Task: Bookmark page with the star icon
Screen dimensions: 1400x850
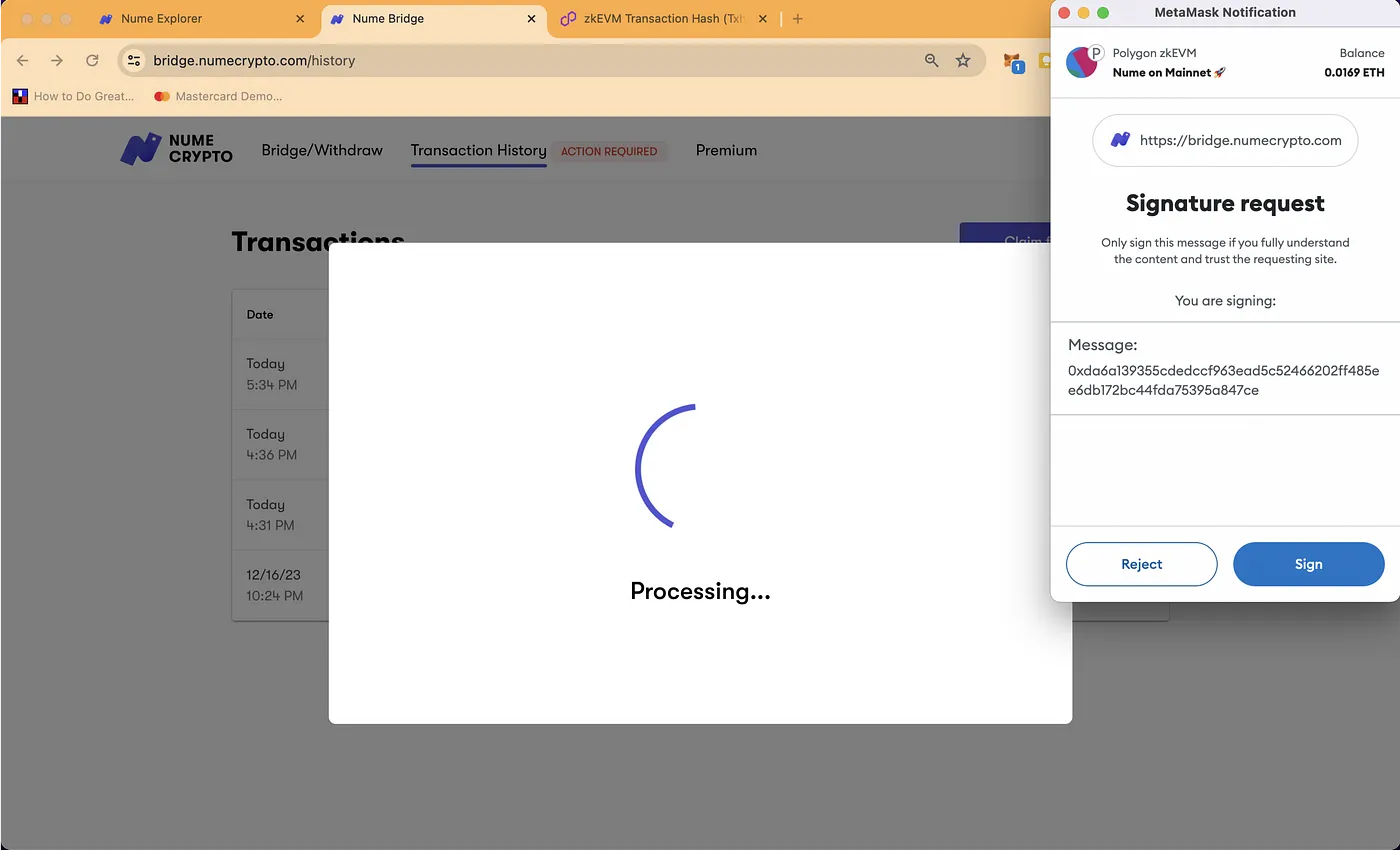Action: point(963,61)
